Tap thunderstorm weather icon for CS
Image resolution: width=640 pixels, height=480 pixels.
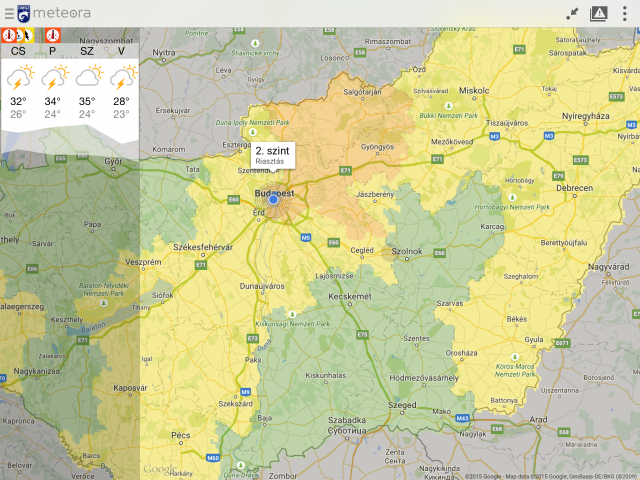[x=20, y=77]
